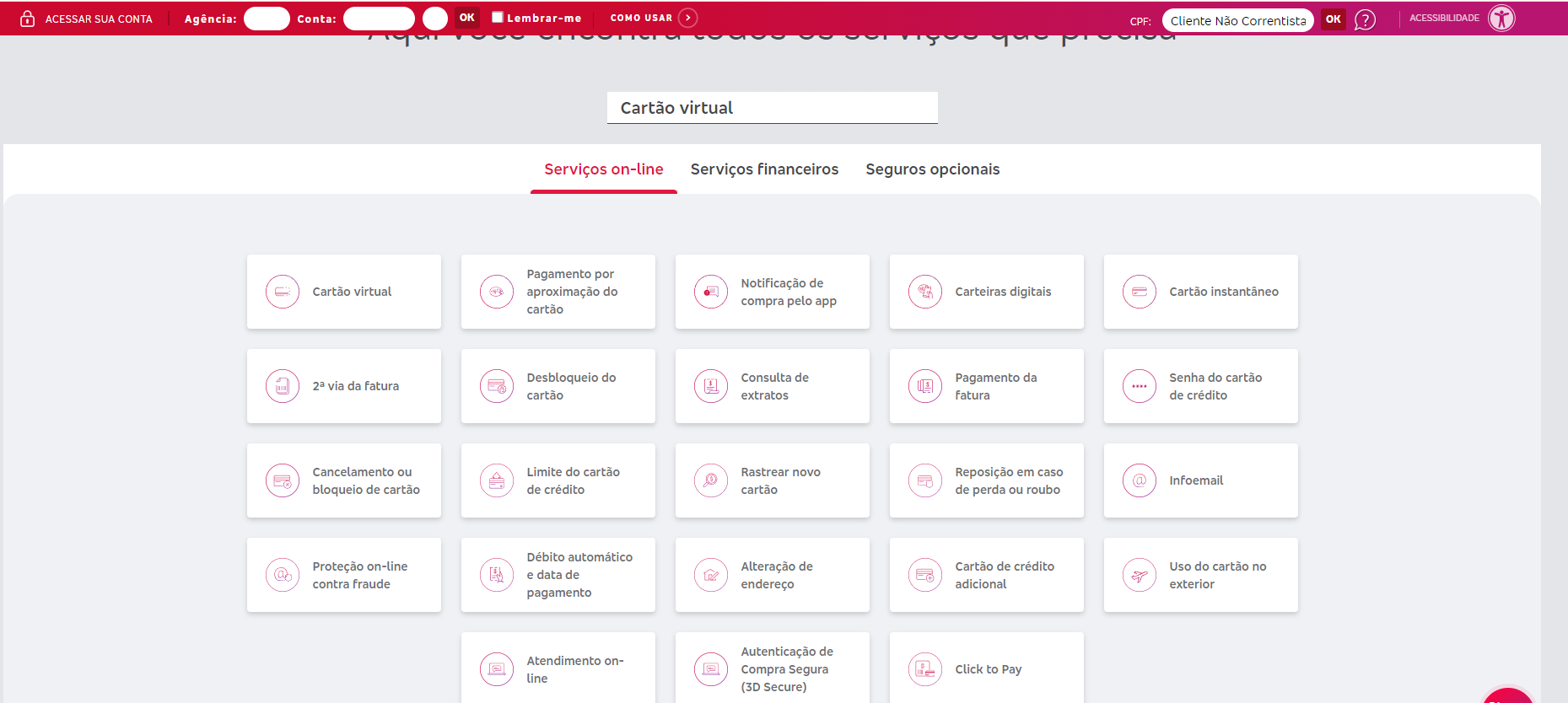Open the accessibility figure icon

(1501, 18)
